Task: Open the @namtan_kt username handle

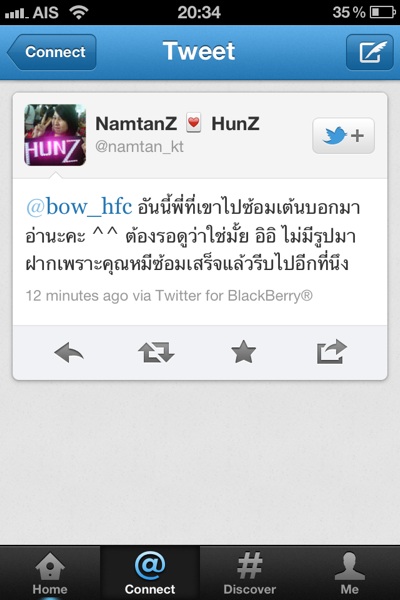Action: tap(139, 147)
